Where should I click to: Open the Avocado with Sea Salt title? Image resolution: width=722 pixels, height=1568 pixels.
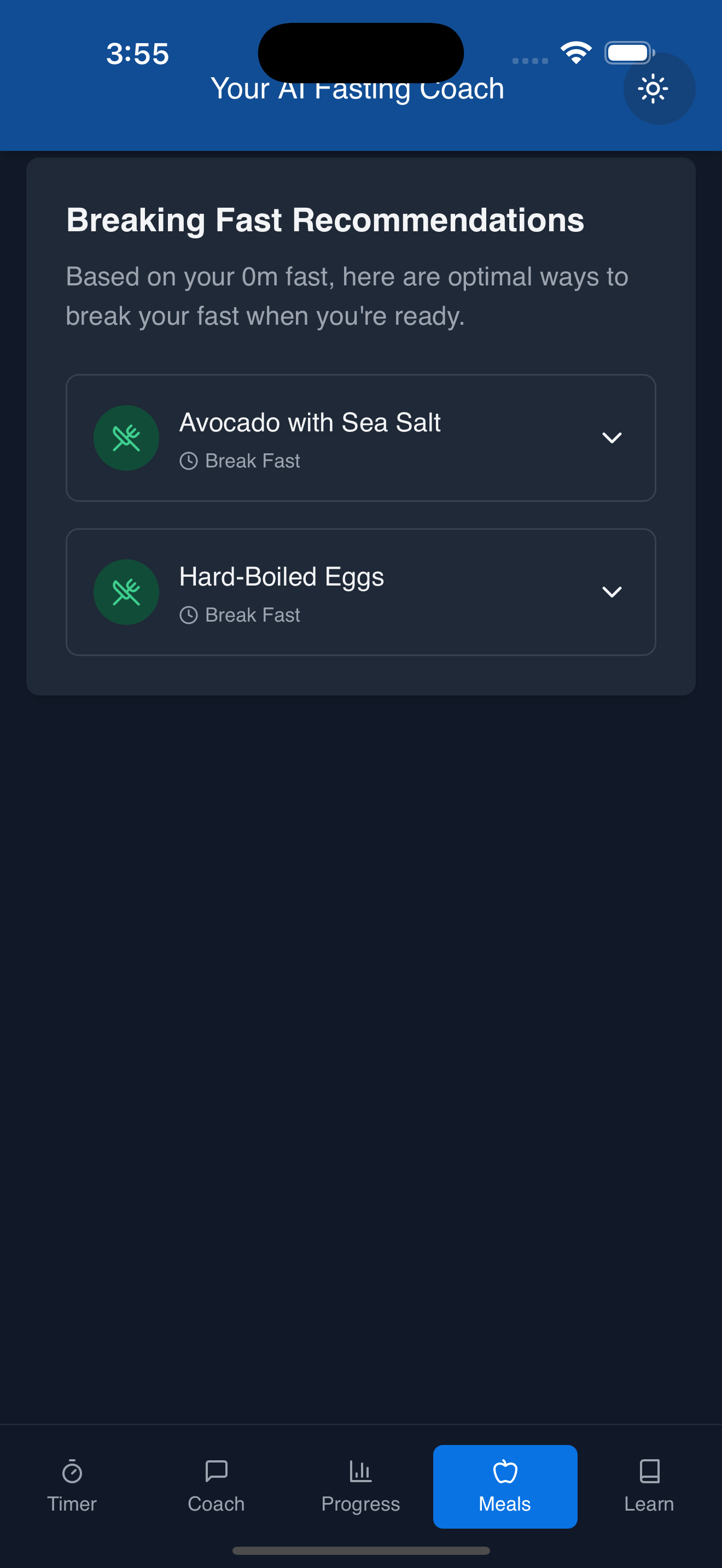[310, 423]
